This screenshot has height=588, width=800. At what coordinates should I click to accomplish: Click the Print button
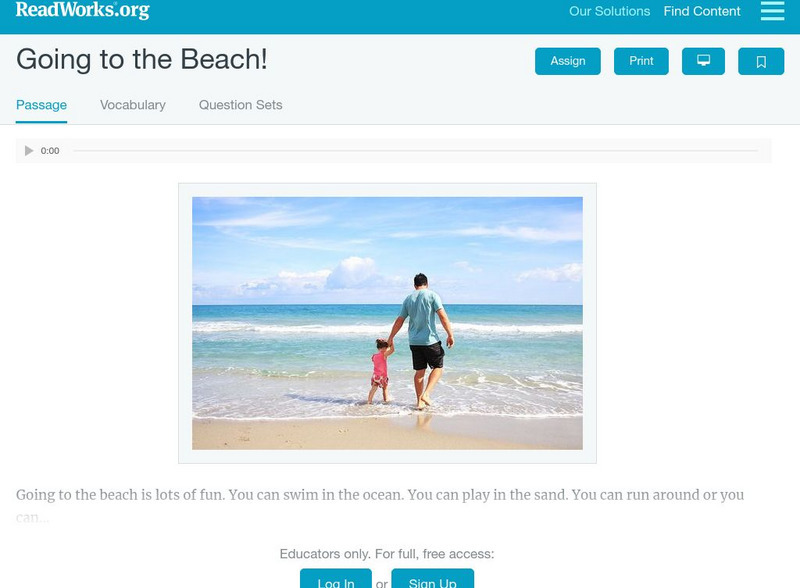click(641, 61)
